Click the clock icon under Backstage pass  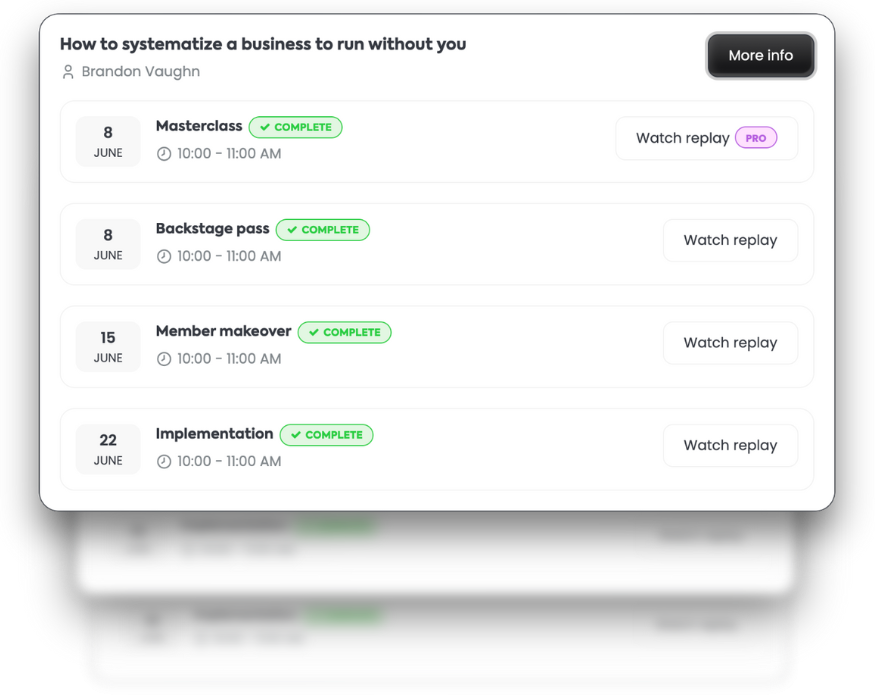[164, 257]
